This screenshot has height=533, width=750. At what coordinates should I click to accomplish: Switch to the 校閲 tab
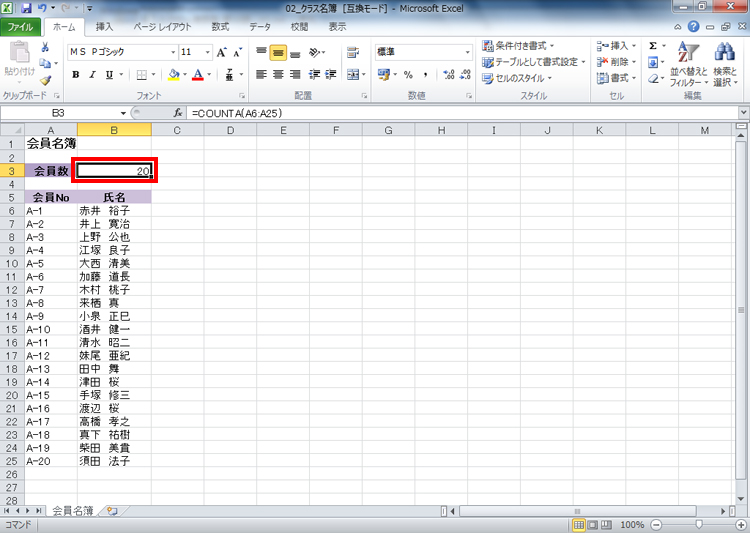click(299, 27)
